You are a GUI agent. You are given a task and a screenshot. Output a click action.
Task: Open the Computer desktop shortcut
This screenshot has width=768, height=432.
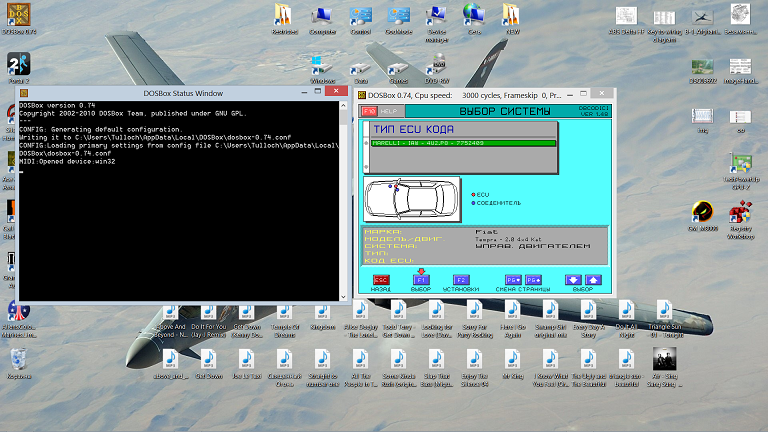tap(323, 18)
